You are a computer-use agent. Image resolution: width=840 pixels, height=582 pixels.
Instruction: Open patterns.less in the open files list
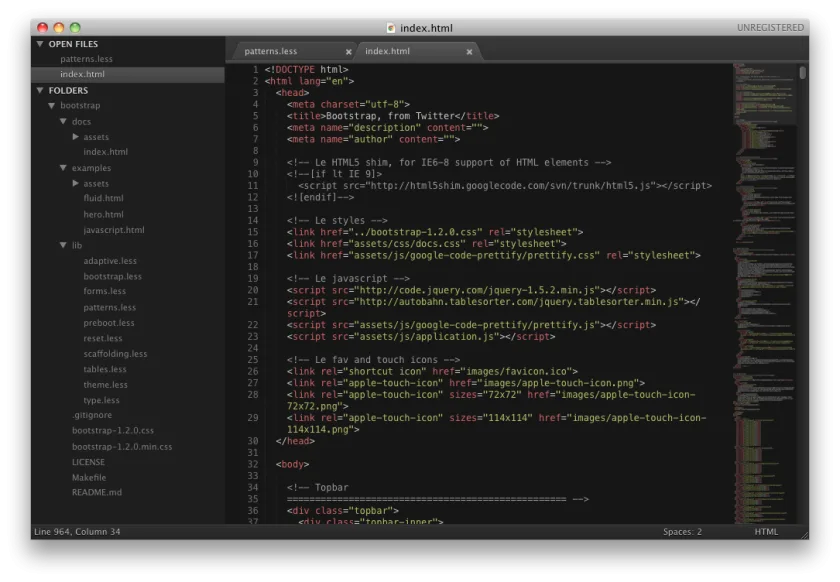click(x=86, y=59)
